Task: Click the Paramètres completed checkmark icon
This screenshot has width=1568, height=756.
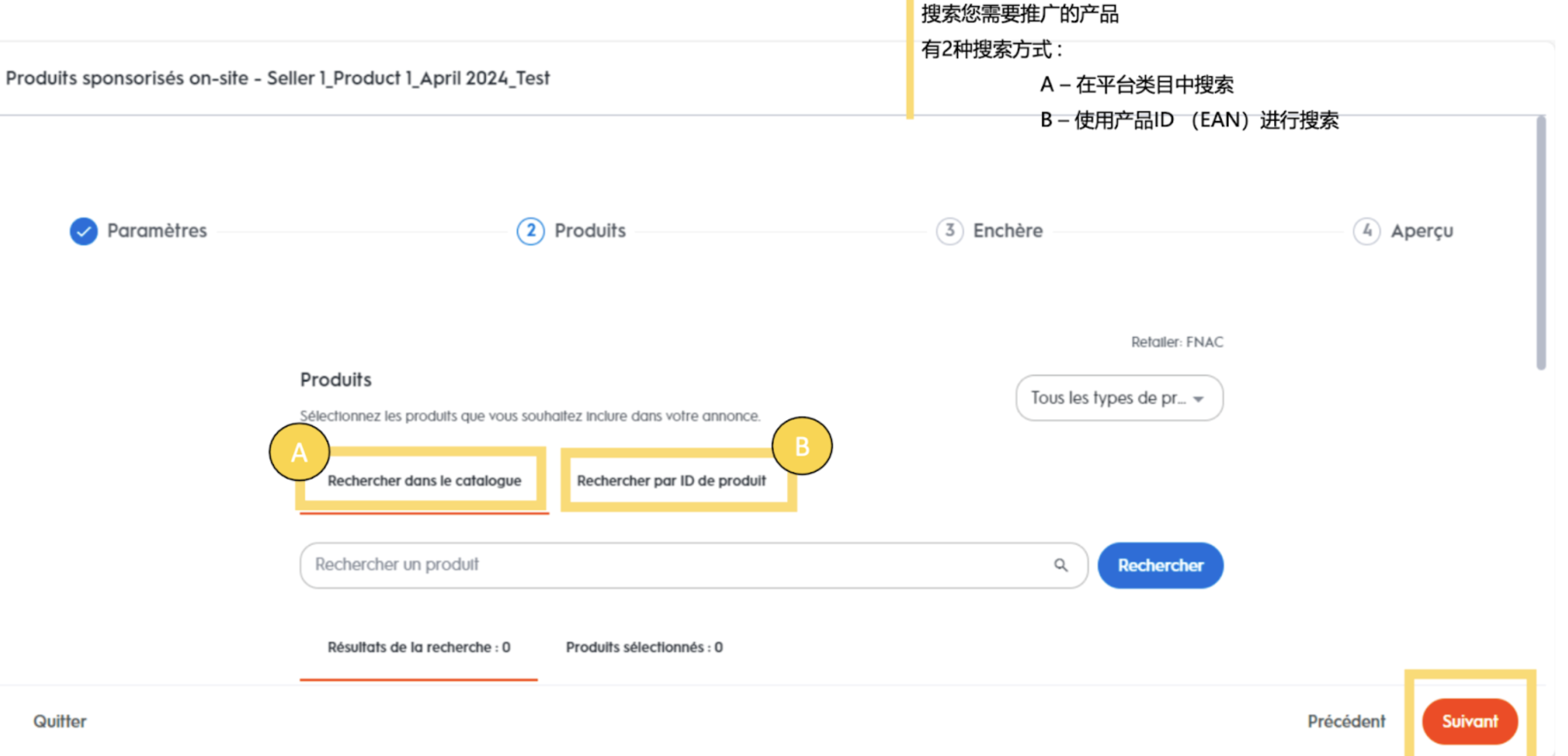Action: click(83, 231)
